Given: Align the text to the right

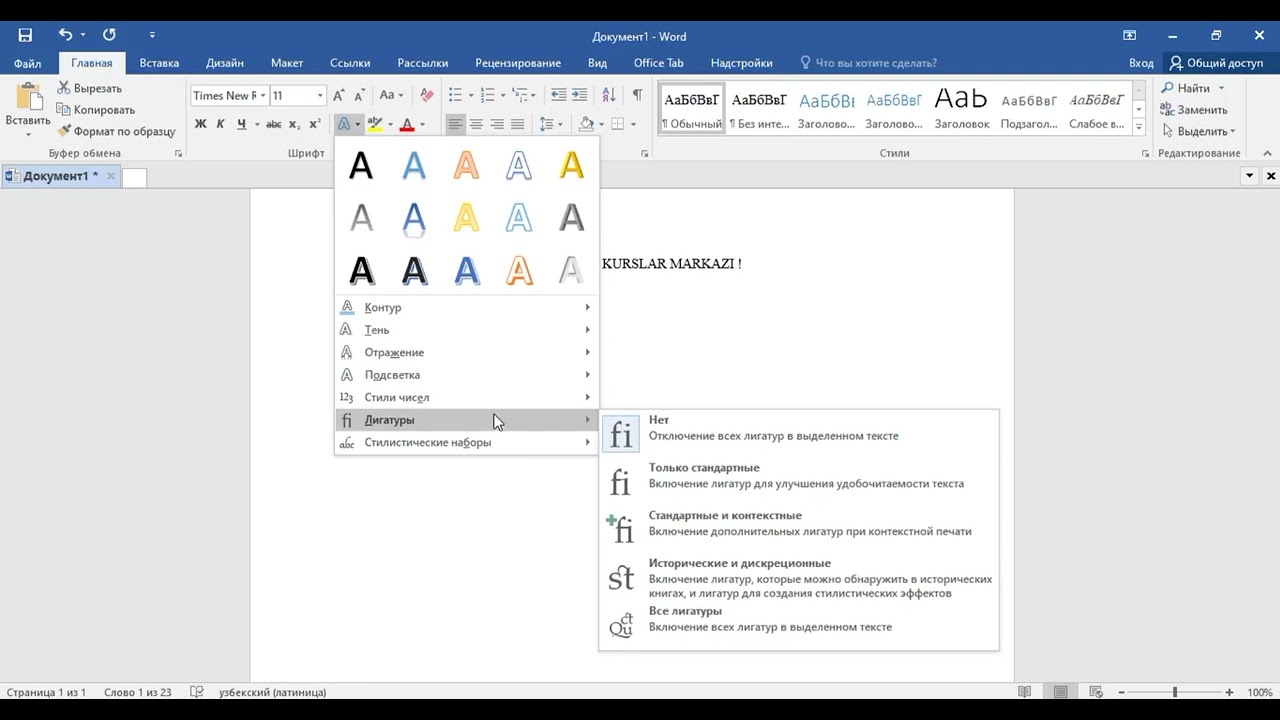Looking at the screenshot, I should (x=497, y=124).
